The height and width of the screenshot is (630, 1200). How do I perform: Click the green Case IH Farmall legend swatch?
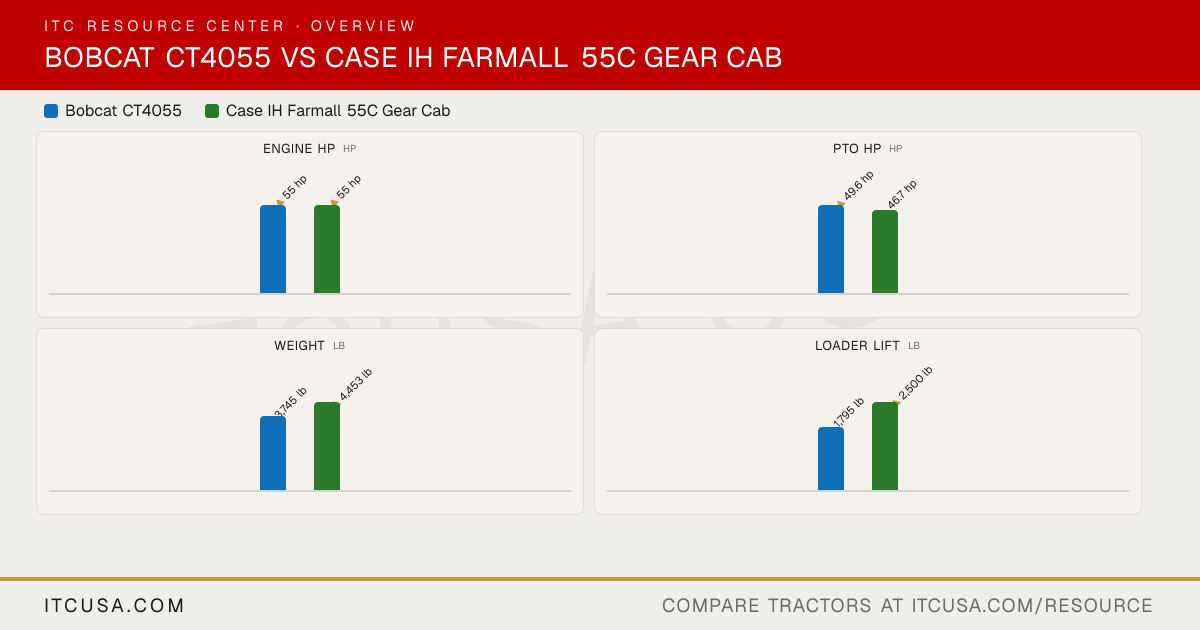pos(212,111)
